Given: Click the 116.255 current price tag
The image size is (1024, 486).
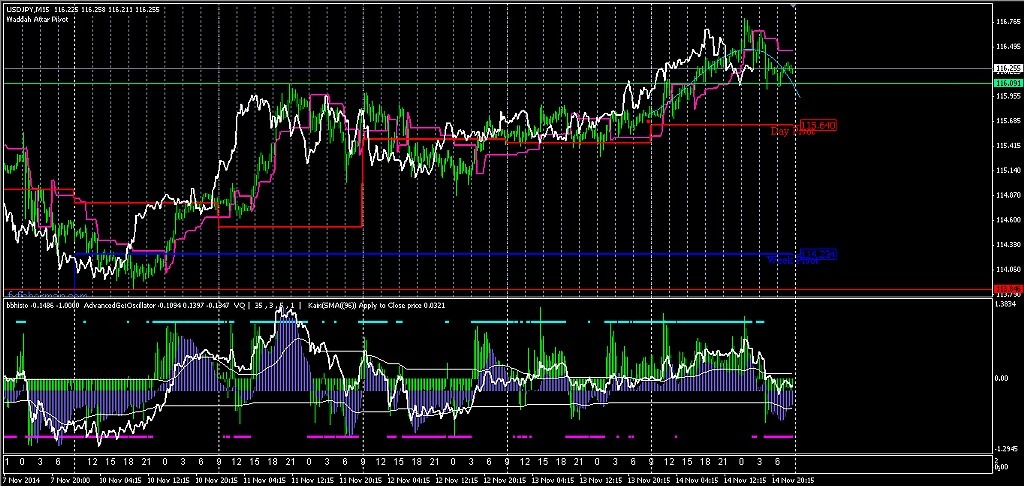Looking at the screenshot, I should 1006,68.
